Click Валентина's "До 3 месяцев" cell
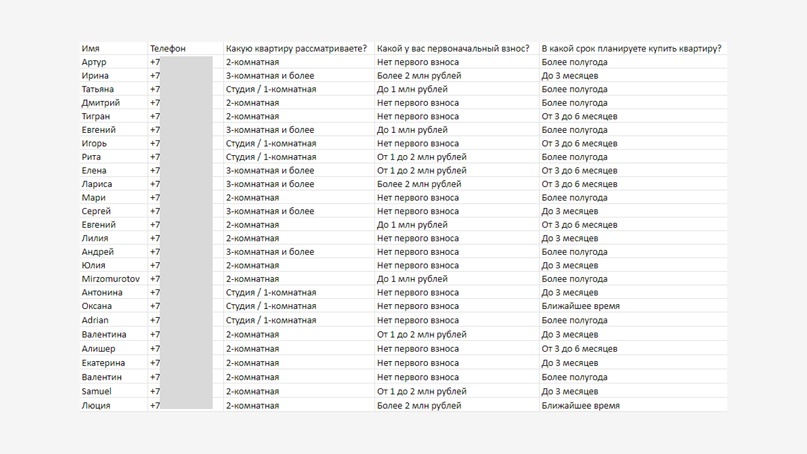Screen dimensions: 807x454 click(570, 334)
